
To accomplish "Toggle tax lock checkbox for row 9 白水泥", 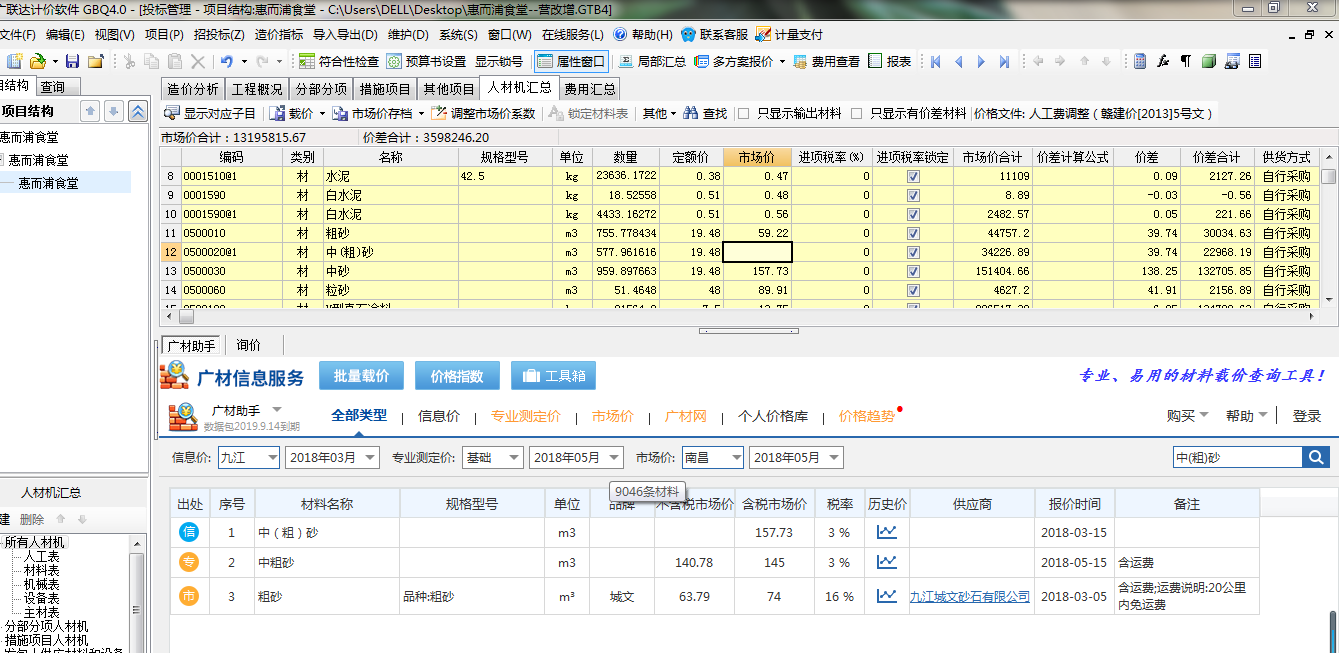I will 913,195.
